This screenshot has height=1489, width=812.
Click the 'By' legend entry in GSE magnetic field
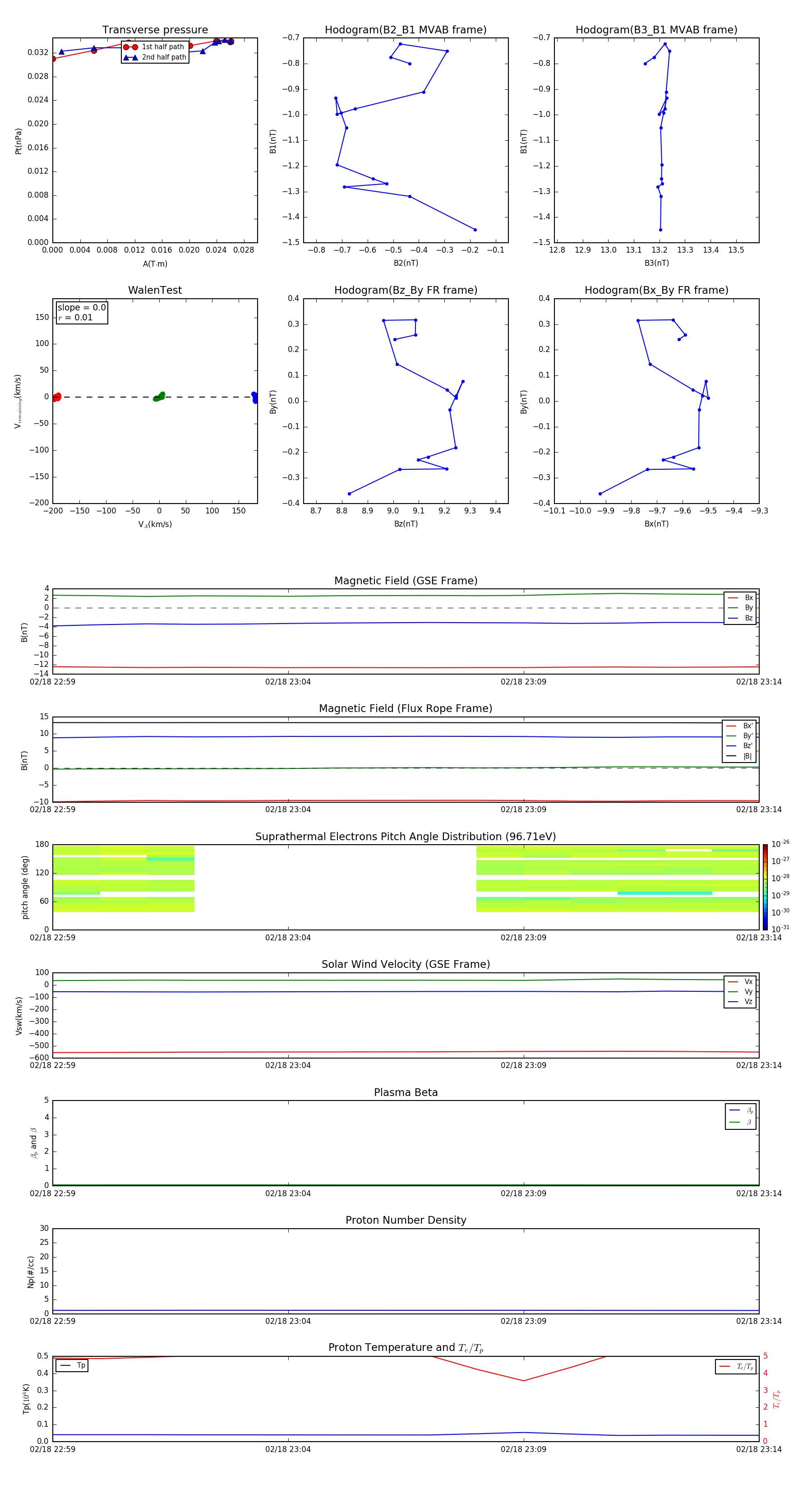point(740,607)
